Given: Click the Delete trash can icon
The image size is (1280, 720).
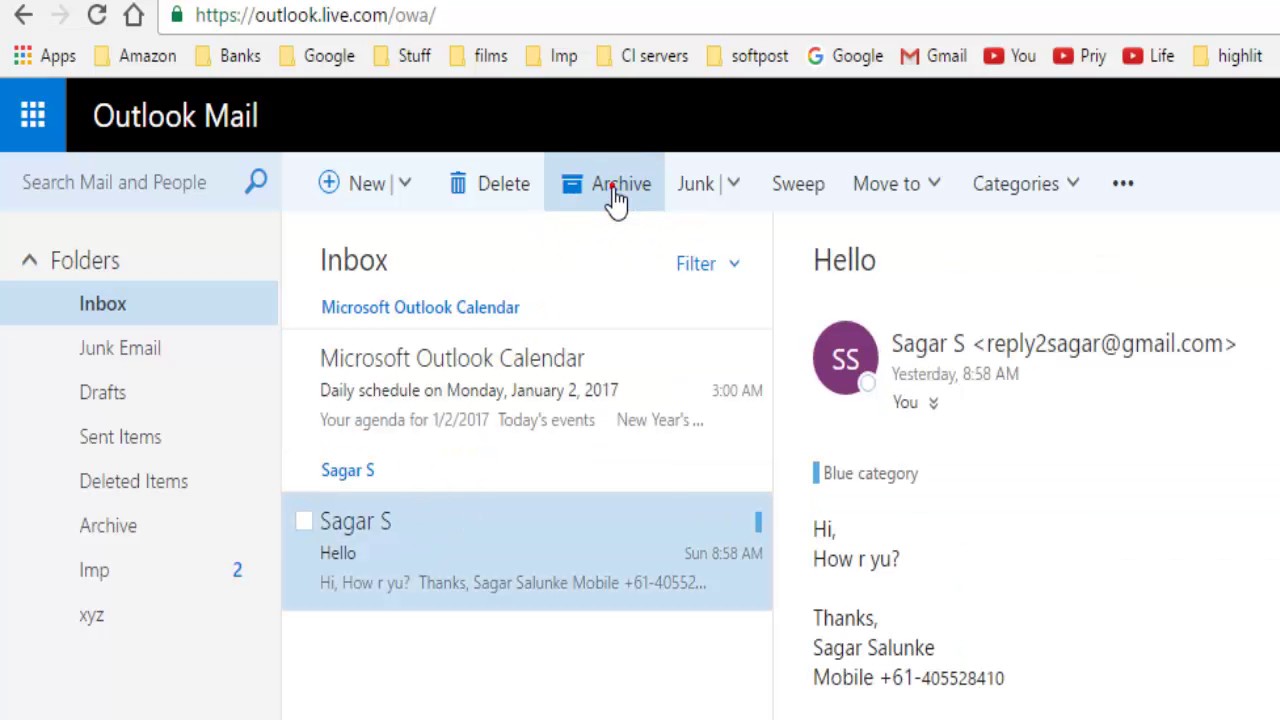Looking at the screenshot, I should tap(458, 183).
